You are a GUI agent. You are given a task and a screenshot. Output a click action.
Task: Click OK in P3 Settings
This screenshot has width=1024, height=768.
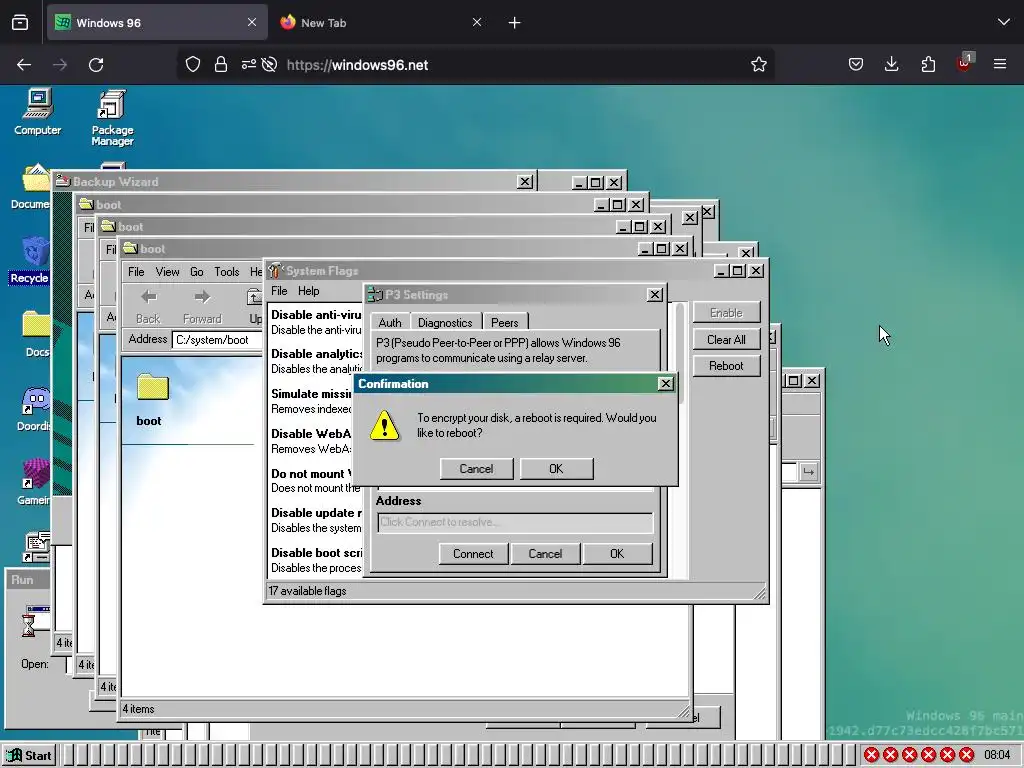pyautogui.click(x=617, y=554)
